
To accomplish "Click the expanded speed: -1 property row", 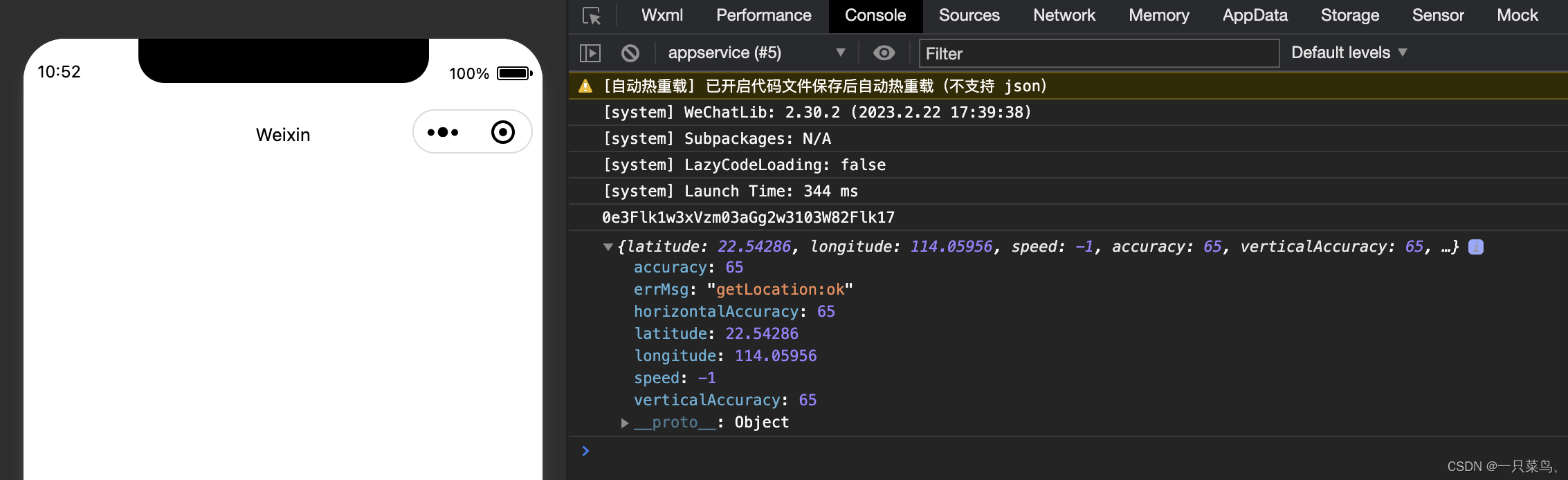I will coord(675,378).
